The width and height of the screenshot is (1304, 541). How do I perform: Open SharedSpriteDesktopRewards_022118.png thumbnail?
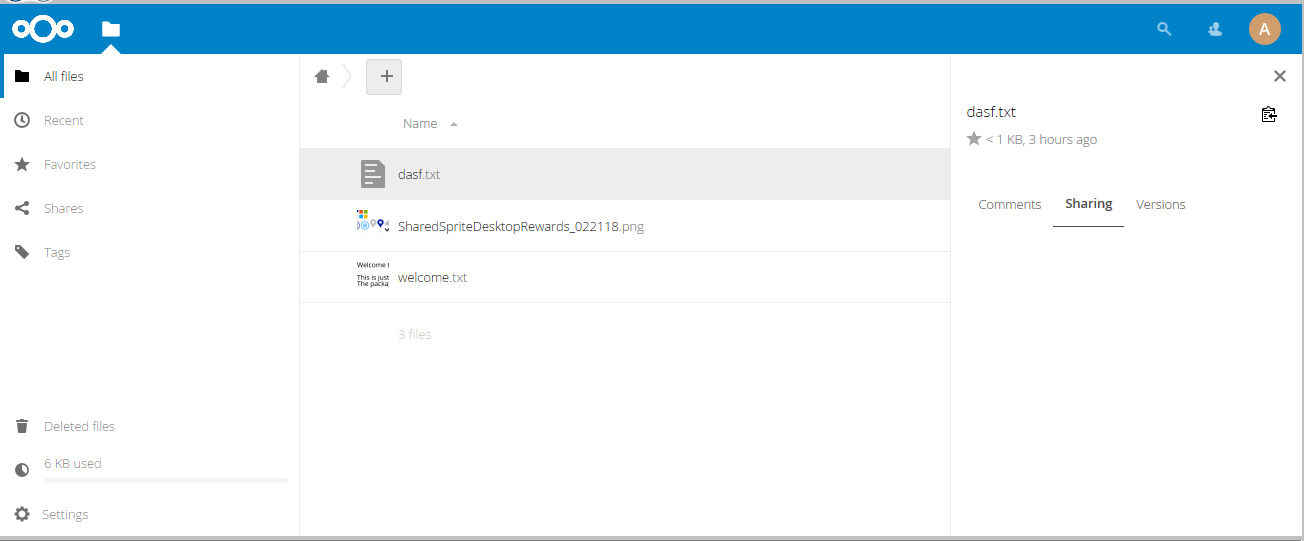(373, 221)
